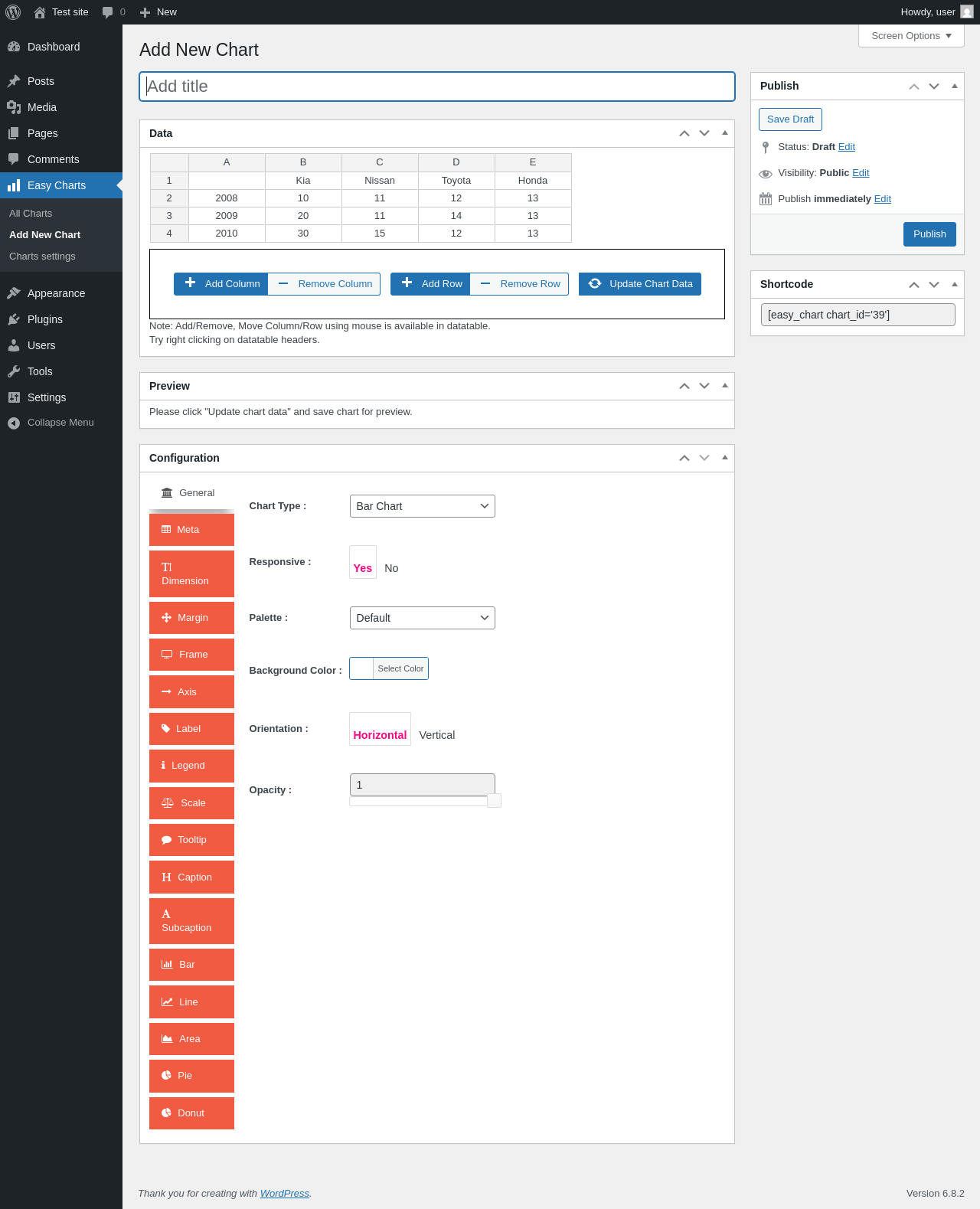Viewport: 980px width, 1209px height.
Task: Click the Media icon in sidebar
Action: click(x=14, y=107)
